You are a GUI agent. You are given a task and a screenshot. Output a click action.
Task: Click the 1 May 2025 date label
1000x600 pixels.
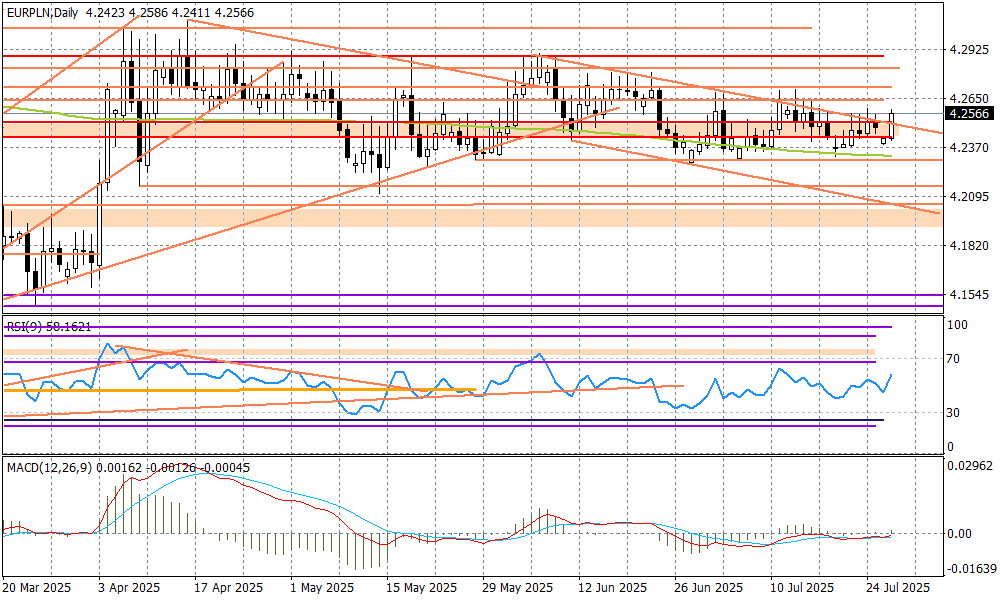click(321, 587)
